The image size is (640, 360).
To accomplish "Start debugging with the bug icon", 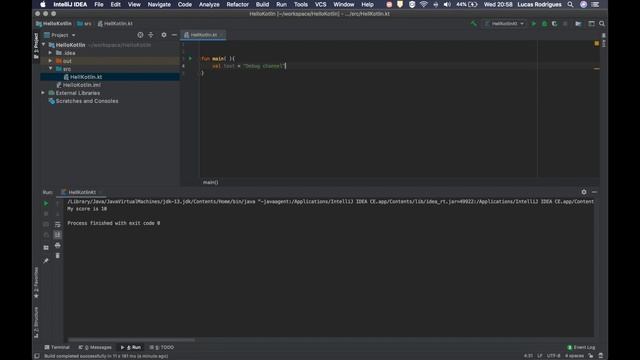I will coord(544,24).
